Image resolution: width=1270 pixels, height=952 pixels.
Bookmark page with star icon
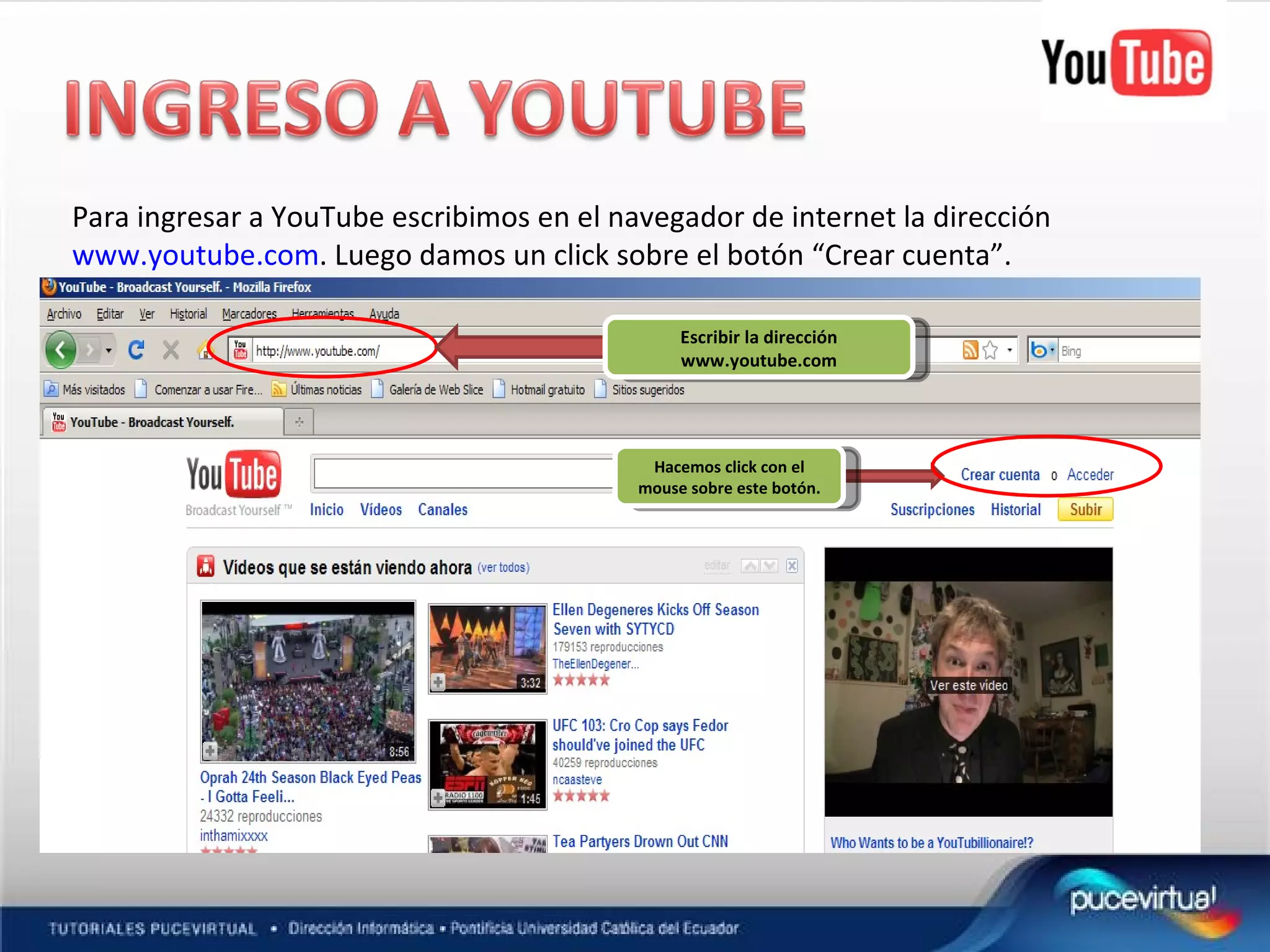[990, 350]
